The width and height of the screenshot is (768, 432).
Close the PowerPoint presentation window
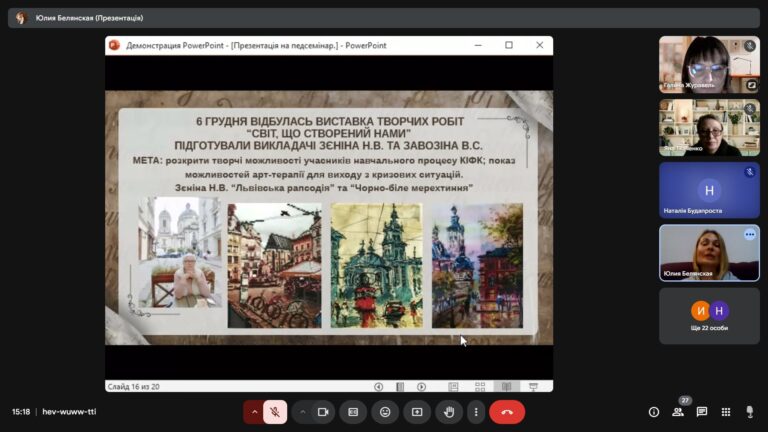(x=539, y=45)
